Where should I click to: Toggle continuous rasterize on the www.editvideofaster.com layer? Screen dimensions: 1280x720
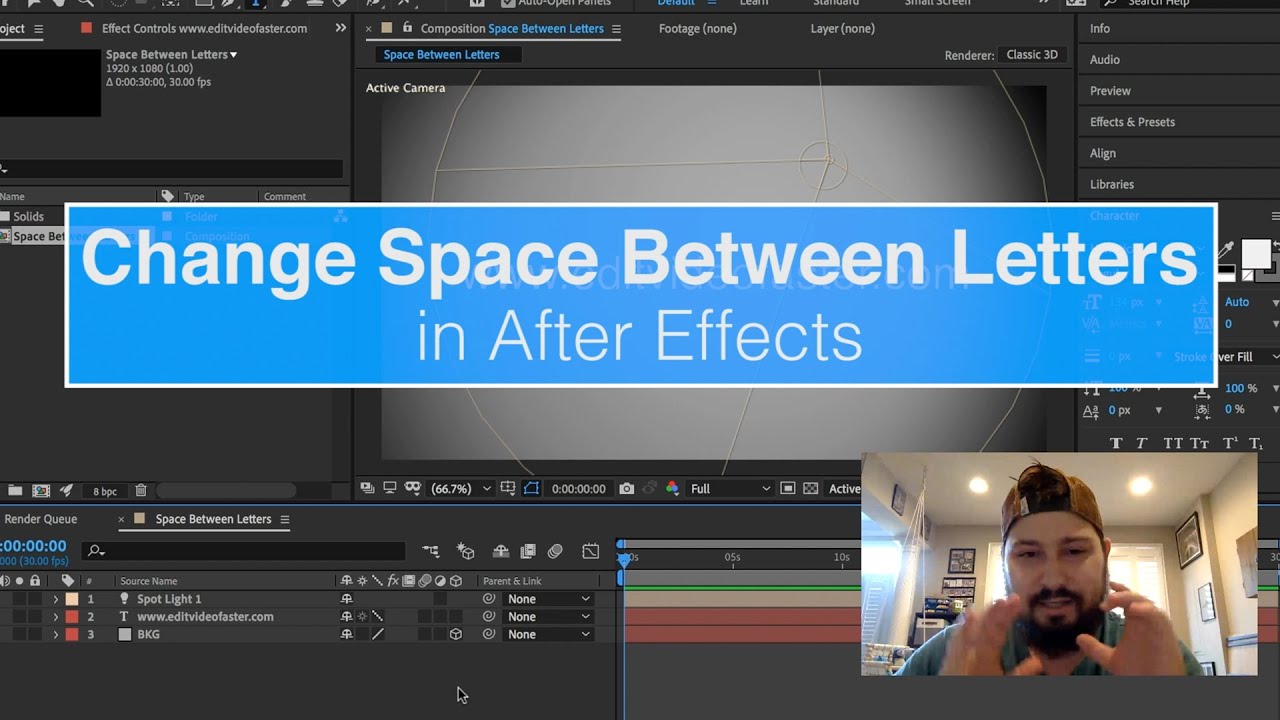tap(362, 617)
